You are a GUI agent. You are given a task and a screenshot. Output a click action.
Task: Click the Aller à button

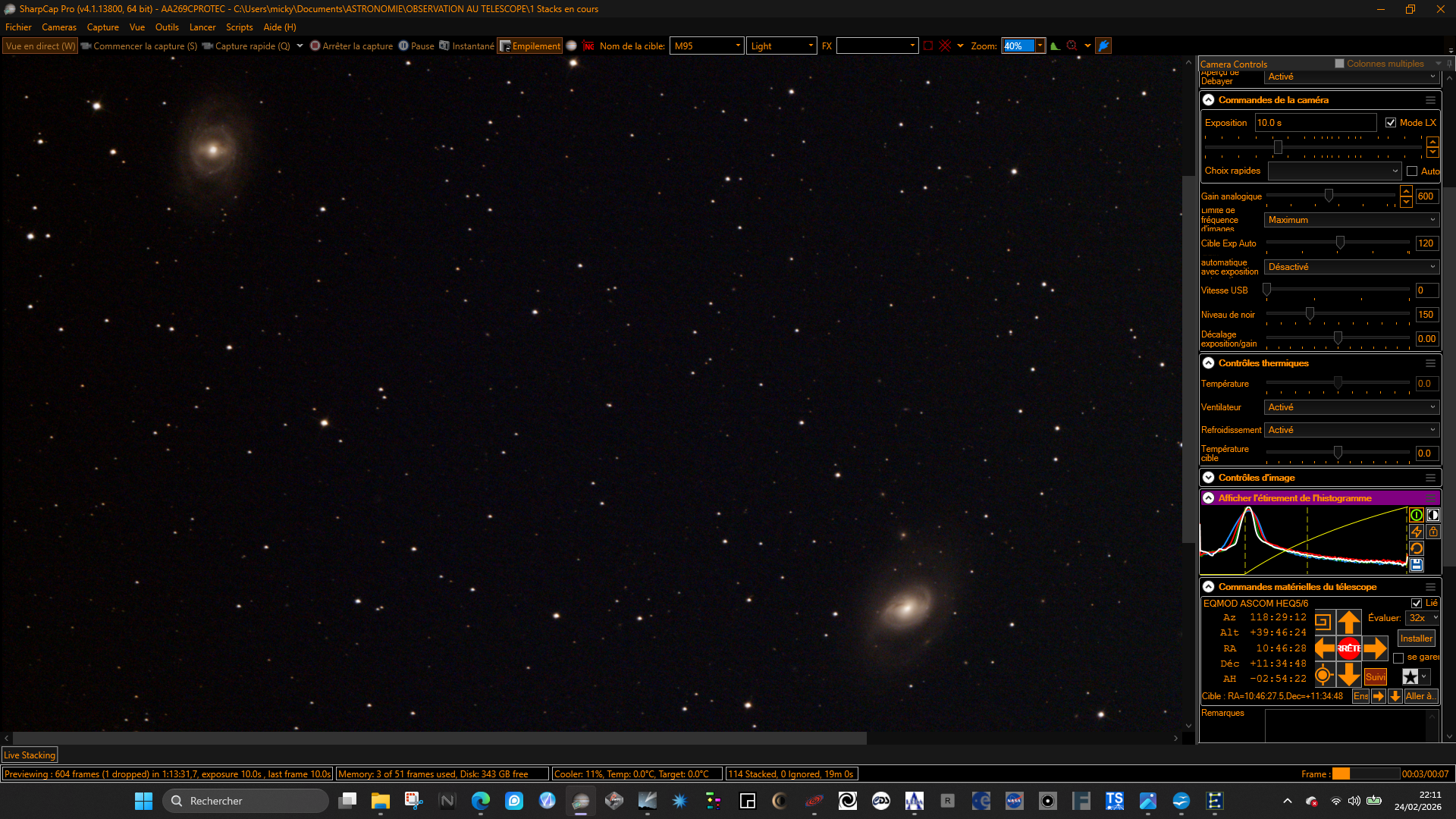[1420, 696]
